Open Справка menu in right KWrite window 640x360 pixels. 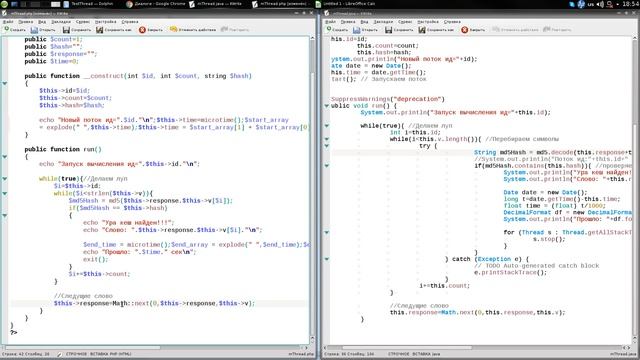[x=452, y=22]
